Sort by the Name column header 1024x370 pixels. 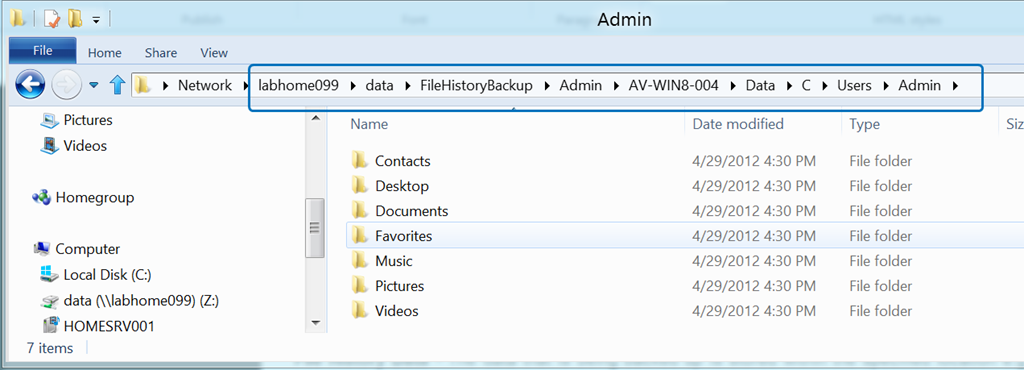(369, 124)
